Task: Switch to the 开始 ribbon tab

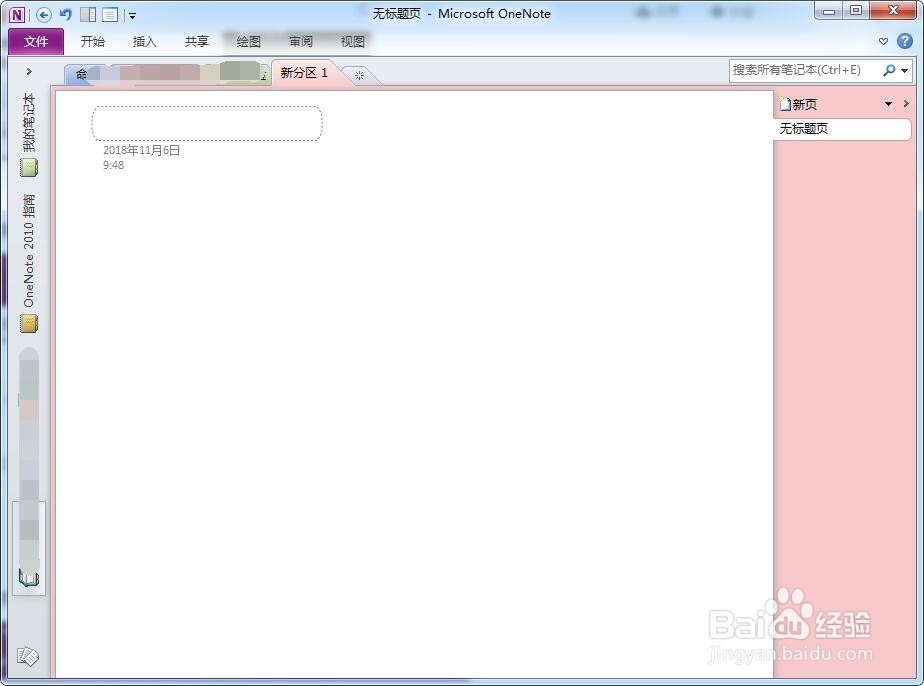Action: [93, 41]
